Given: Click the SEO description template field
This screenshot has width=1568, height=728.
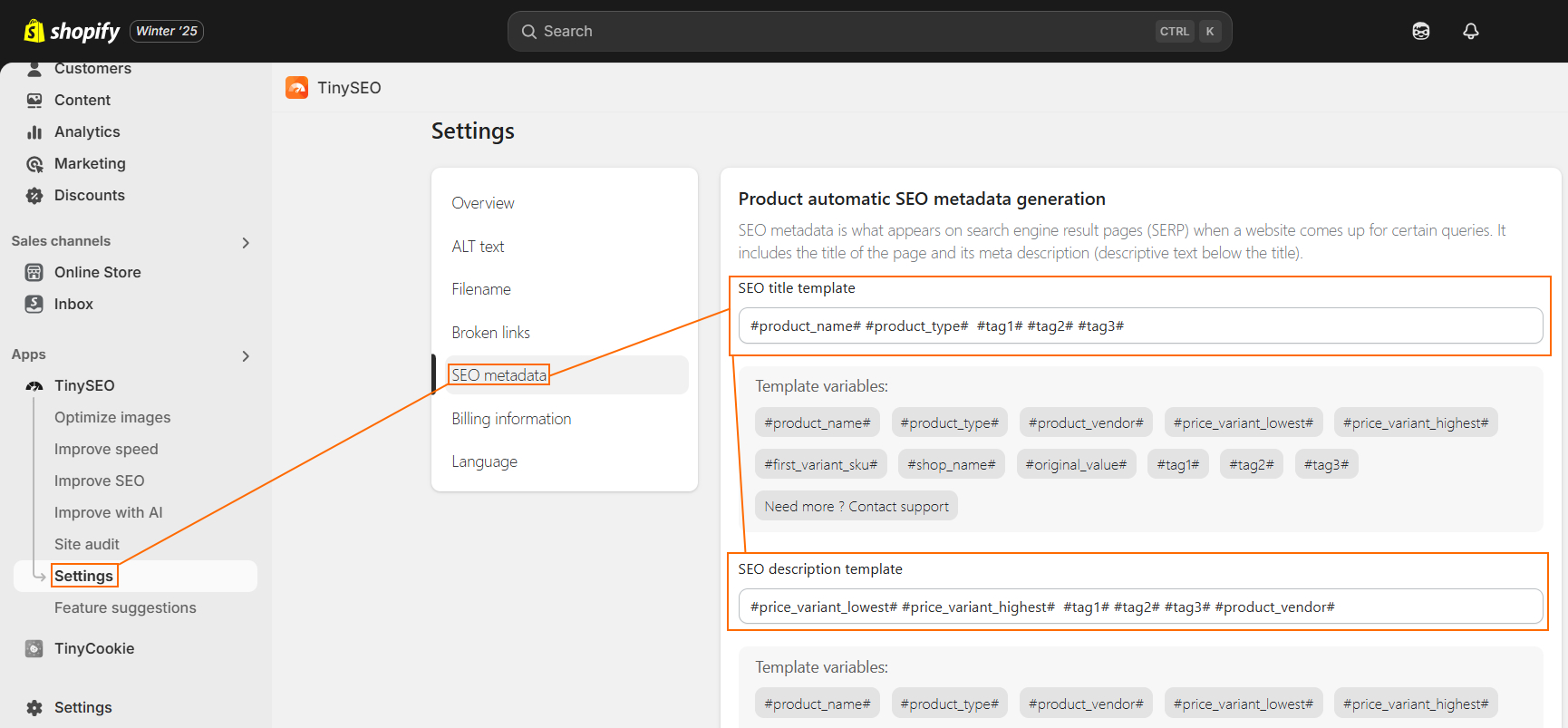Looking at the screenshot, I should tap(1140, 607).
